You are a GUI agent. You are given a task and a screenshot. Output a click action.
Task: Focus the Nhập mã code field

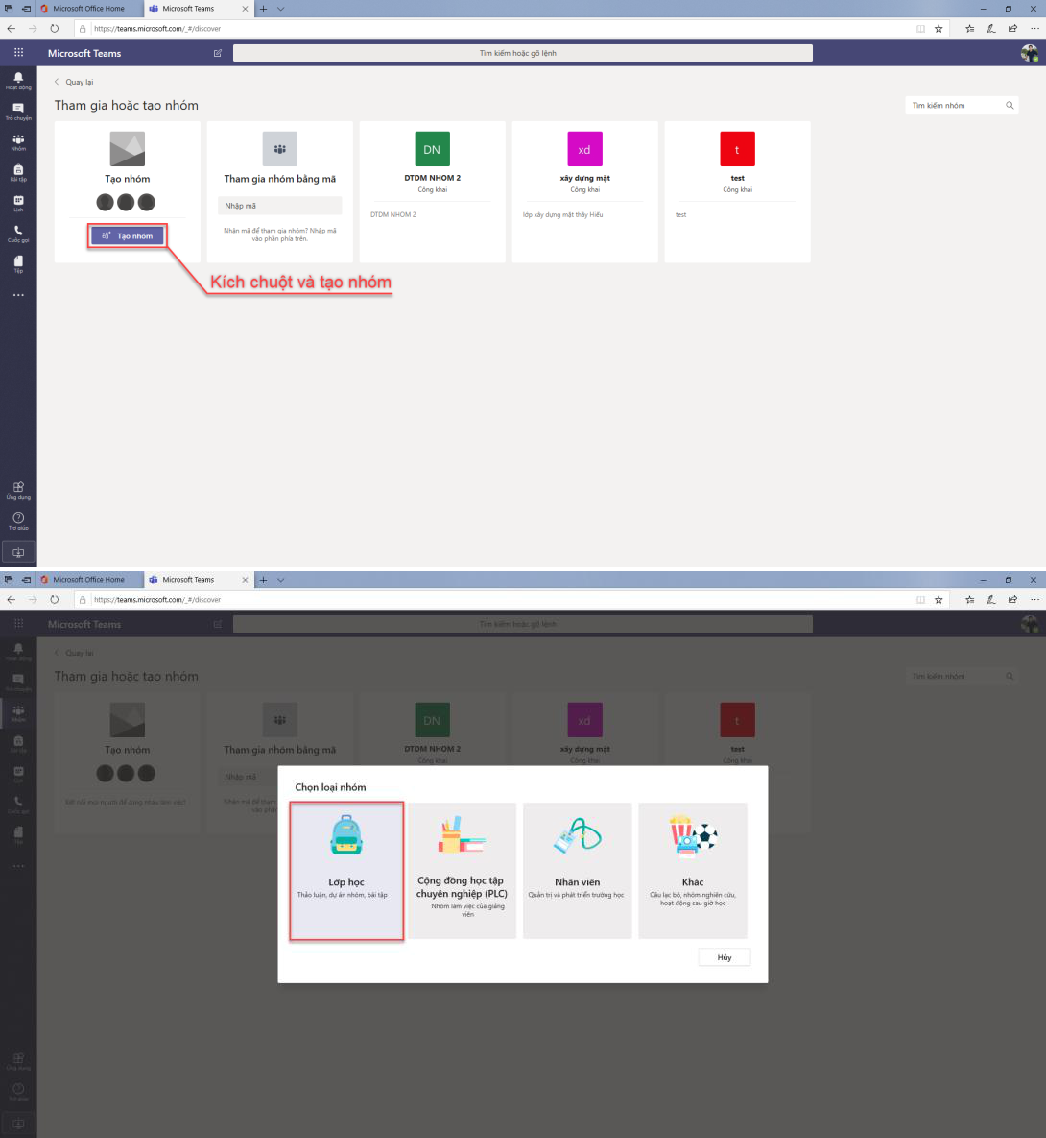pos(280,206)
